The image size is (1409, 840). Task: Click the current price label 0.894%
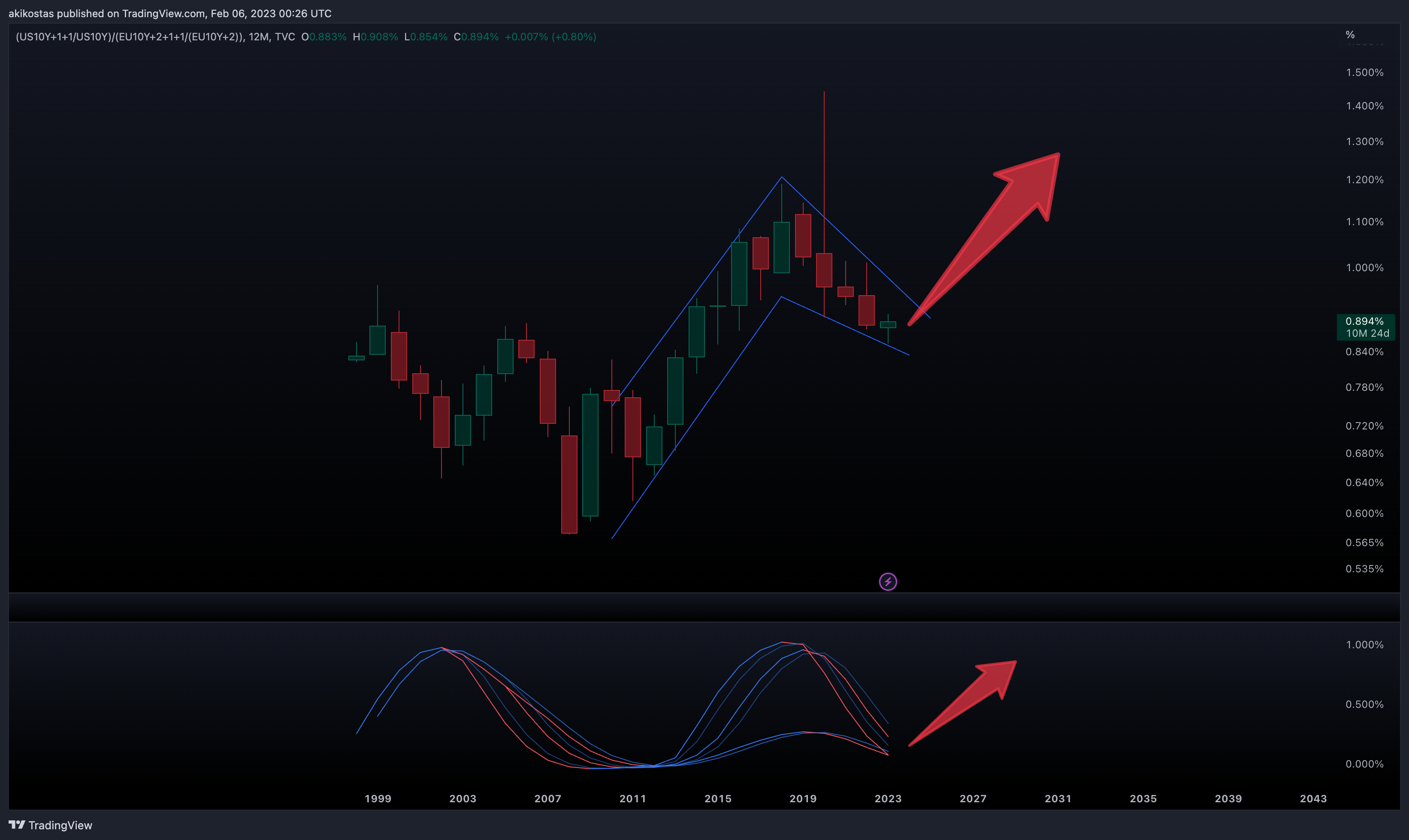(1364, 321)
